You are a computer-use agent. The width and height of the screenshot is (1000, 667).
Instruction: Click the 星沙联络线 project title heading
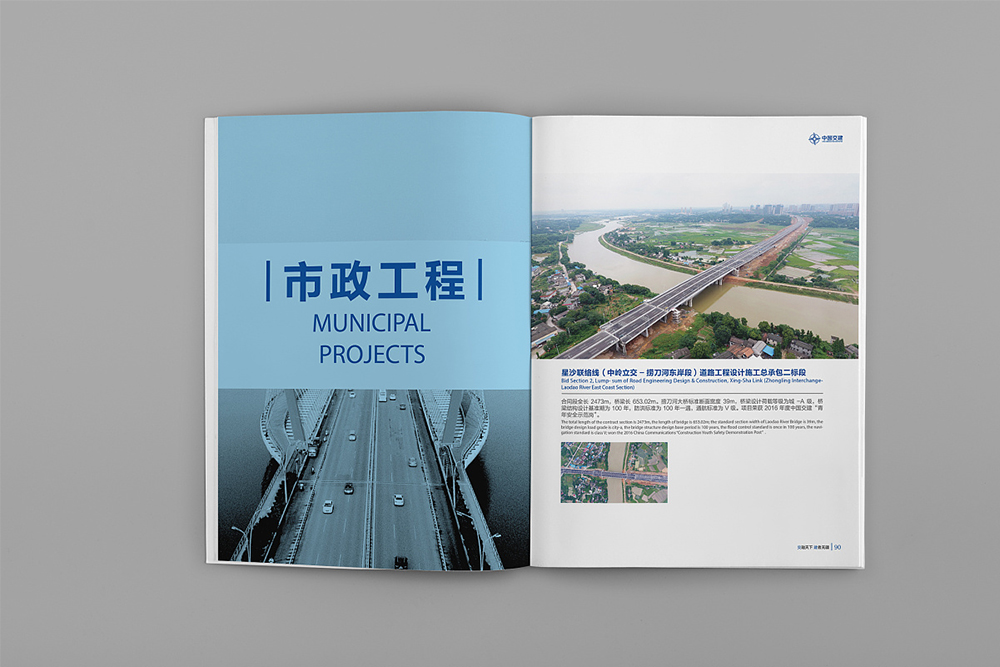pyautogui.click(x=685, y=371)
